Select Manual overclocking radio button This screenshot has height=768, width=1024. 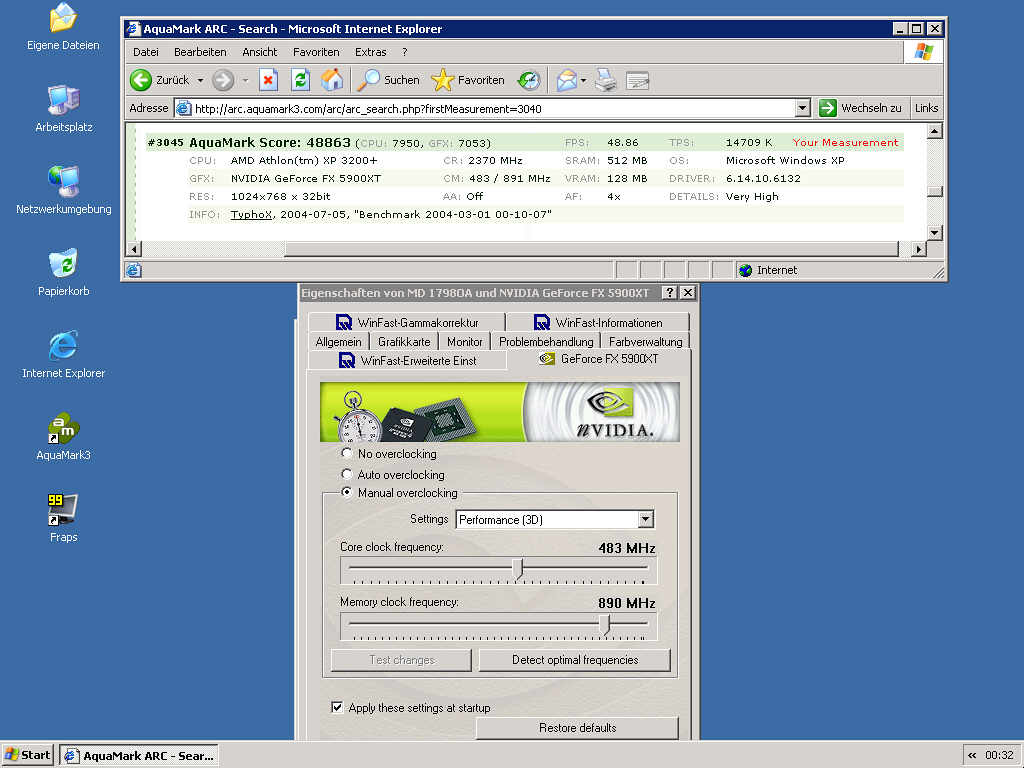[x=347, y=492]
